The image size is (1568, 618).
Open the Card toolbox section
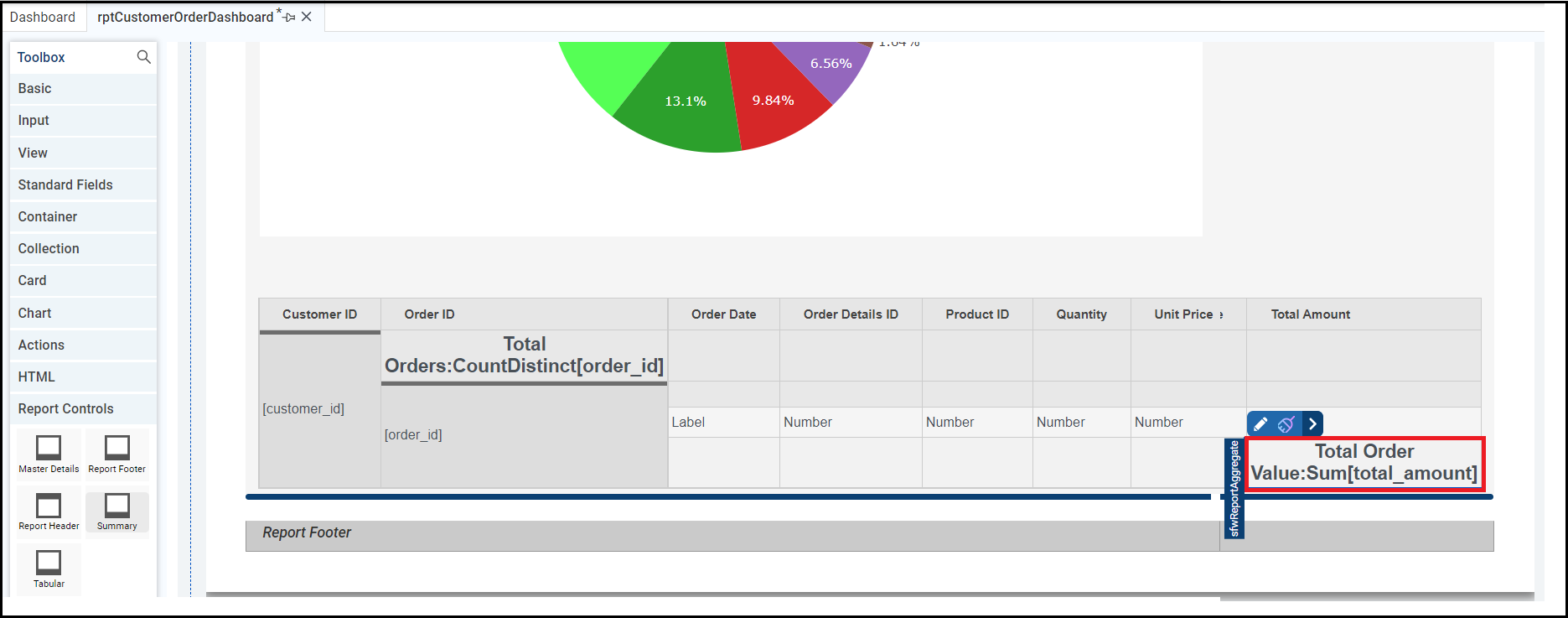(x=83, y=280)
